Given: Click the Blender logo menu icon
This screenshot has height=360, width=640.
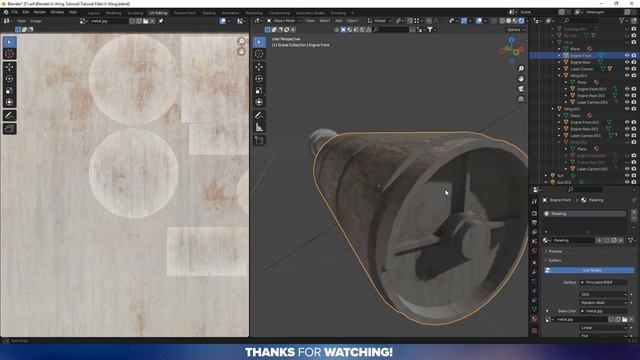Looking at the screenshot, I should click(6, 12).
